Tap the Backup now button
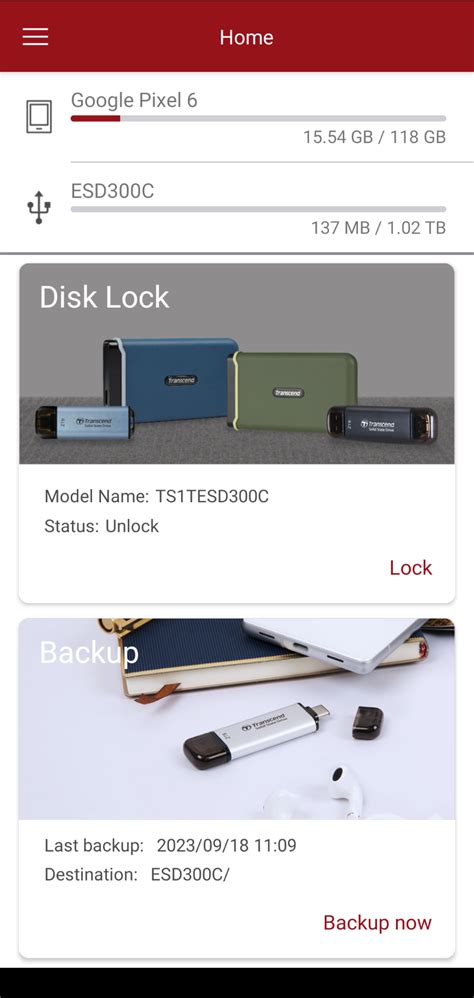 (377, 922)
